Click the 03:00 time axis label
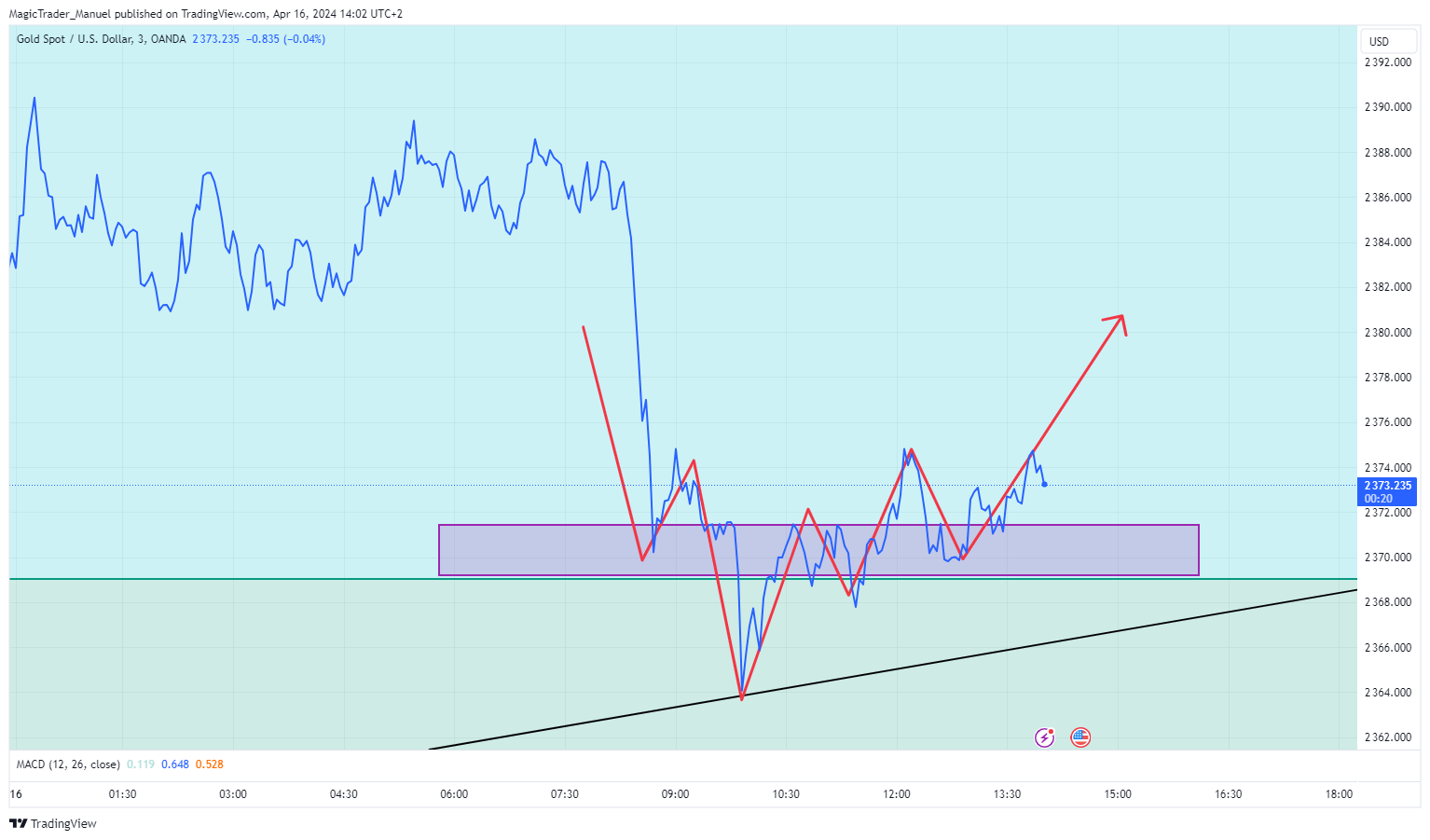Viewport: 1430px width, 840px height. pyautogui.click(x=233, y=794)
